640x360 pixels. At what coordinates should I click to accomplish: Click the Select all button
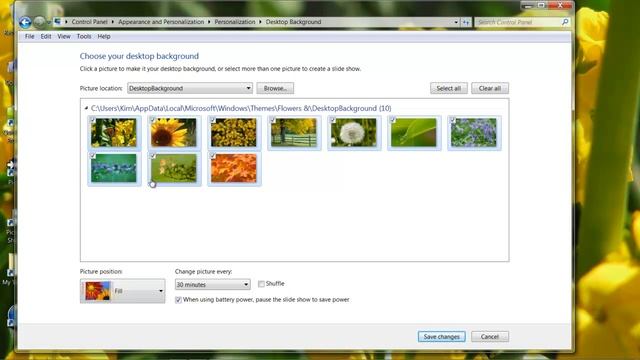coord(449,88)
